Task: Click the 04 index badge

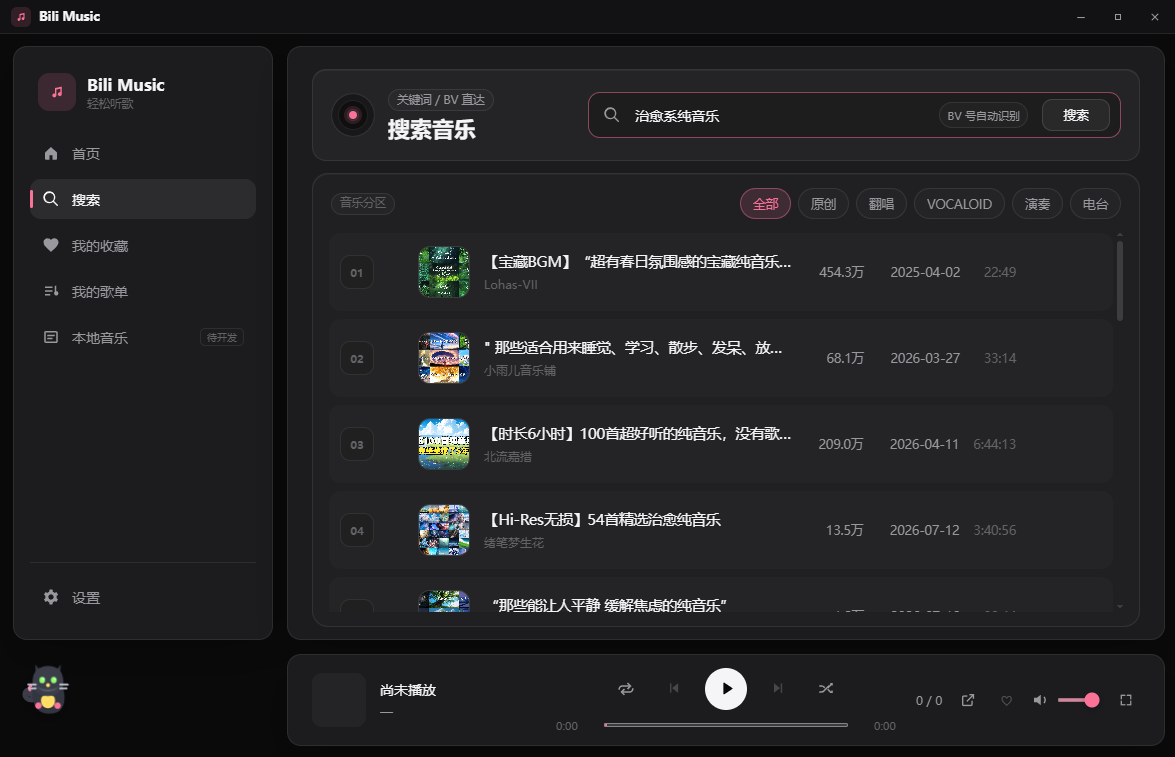Action: click(357, 531)
